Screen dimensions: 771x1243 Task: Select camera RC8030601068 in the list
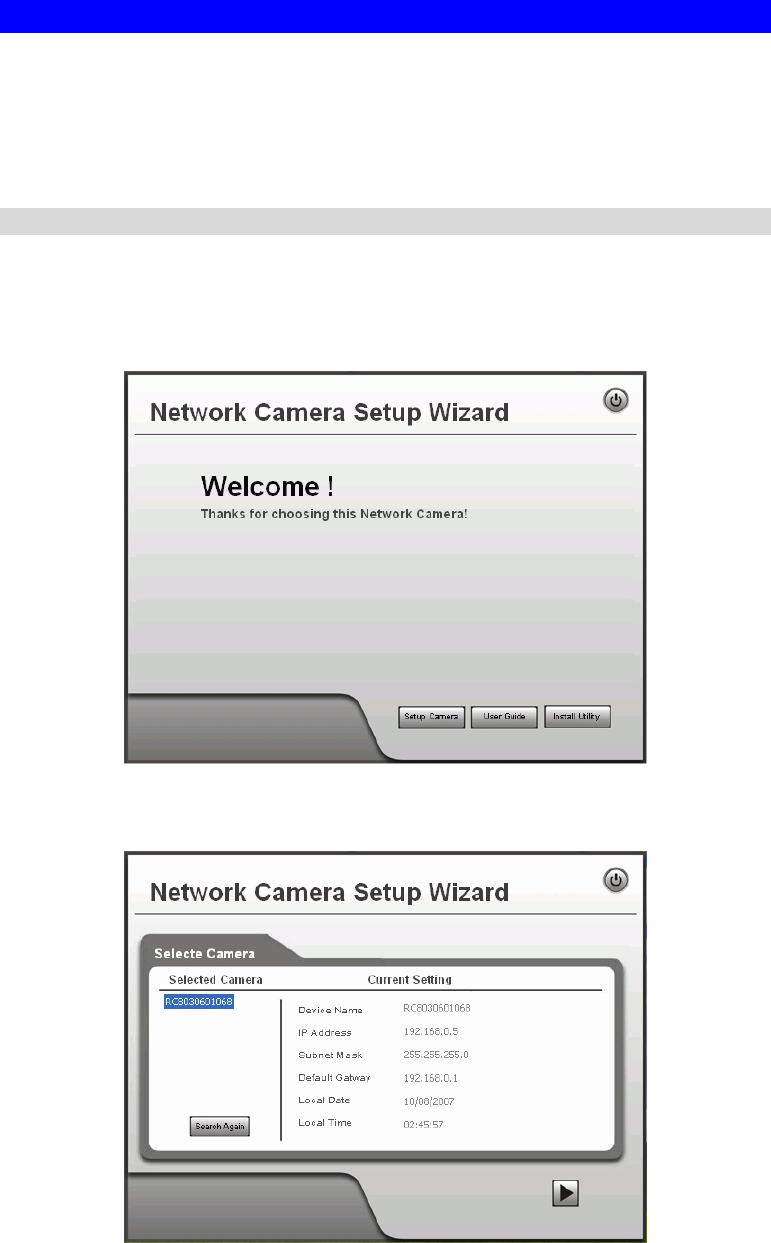(199, 1002)
